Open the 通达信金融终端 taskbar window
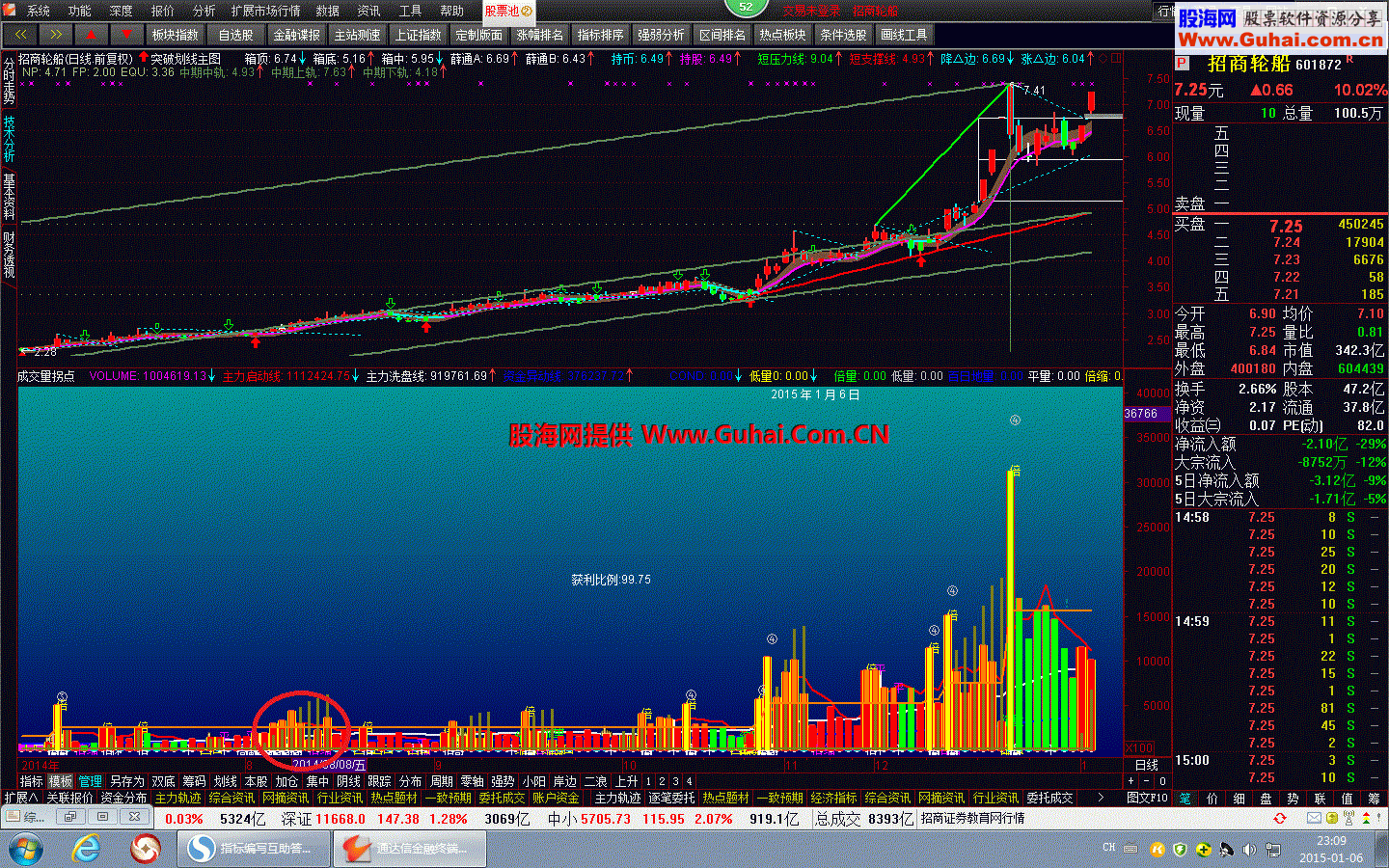1389x868 pixels. 409,850
